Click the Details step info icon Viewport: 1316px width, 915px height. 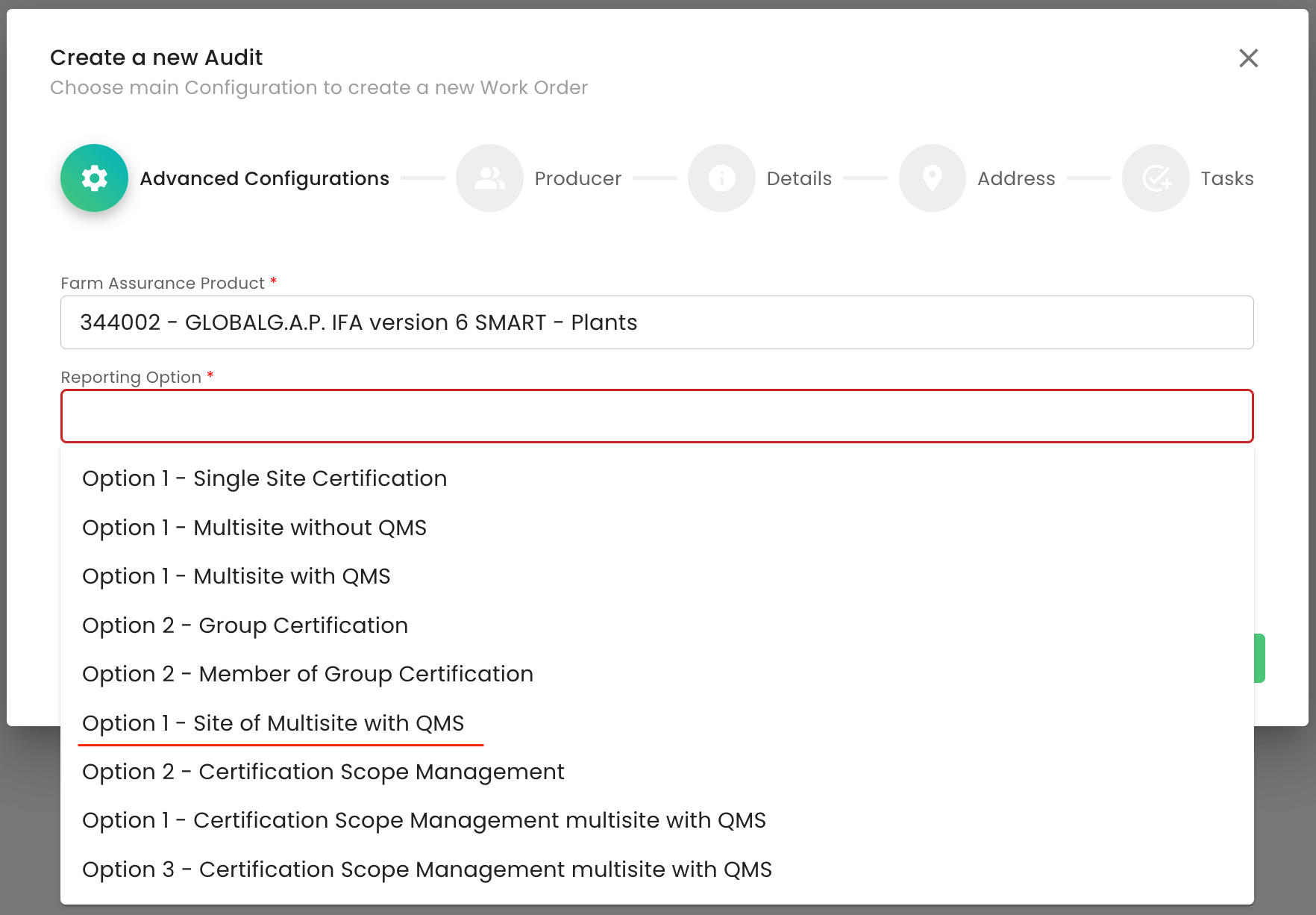[x=721, y=178]
